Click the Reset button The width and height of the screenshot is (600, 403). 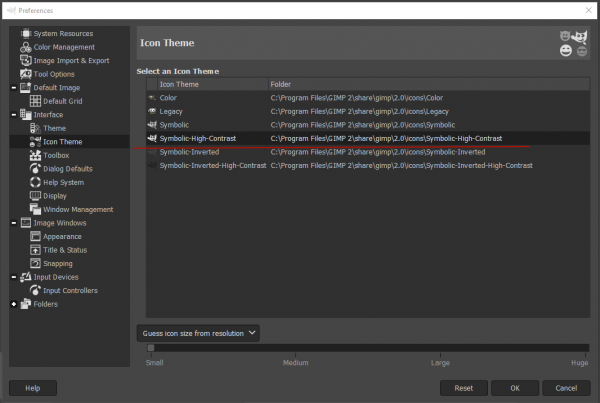(464, 388)
